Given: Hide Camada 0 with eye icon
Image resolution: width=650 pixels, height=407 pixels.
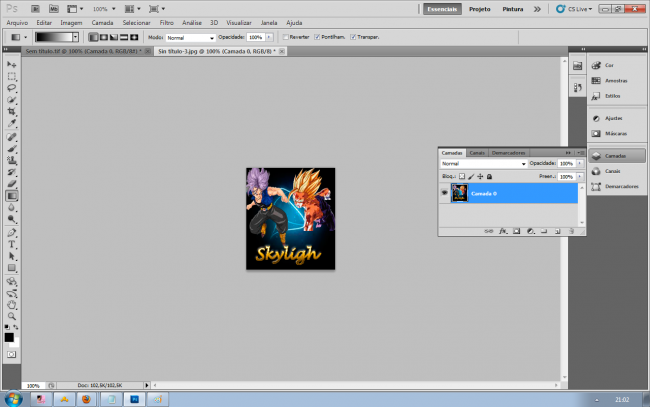Looking at the screenshot, I should [x=444, y=193].
